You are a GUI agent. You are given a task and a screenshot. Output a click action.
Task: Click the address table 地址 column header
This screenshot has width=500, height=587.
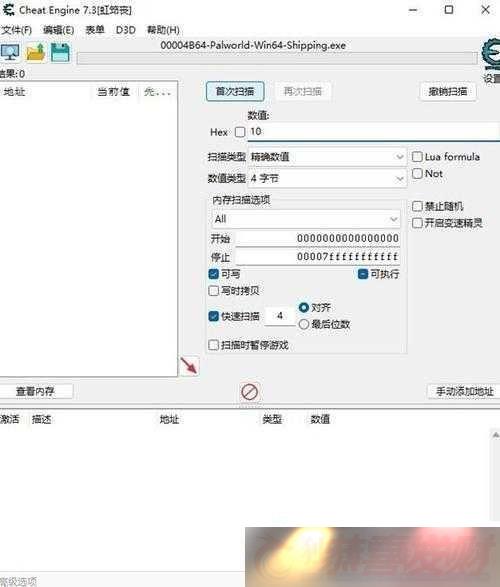tap(169, 419)
